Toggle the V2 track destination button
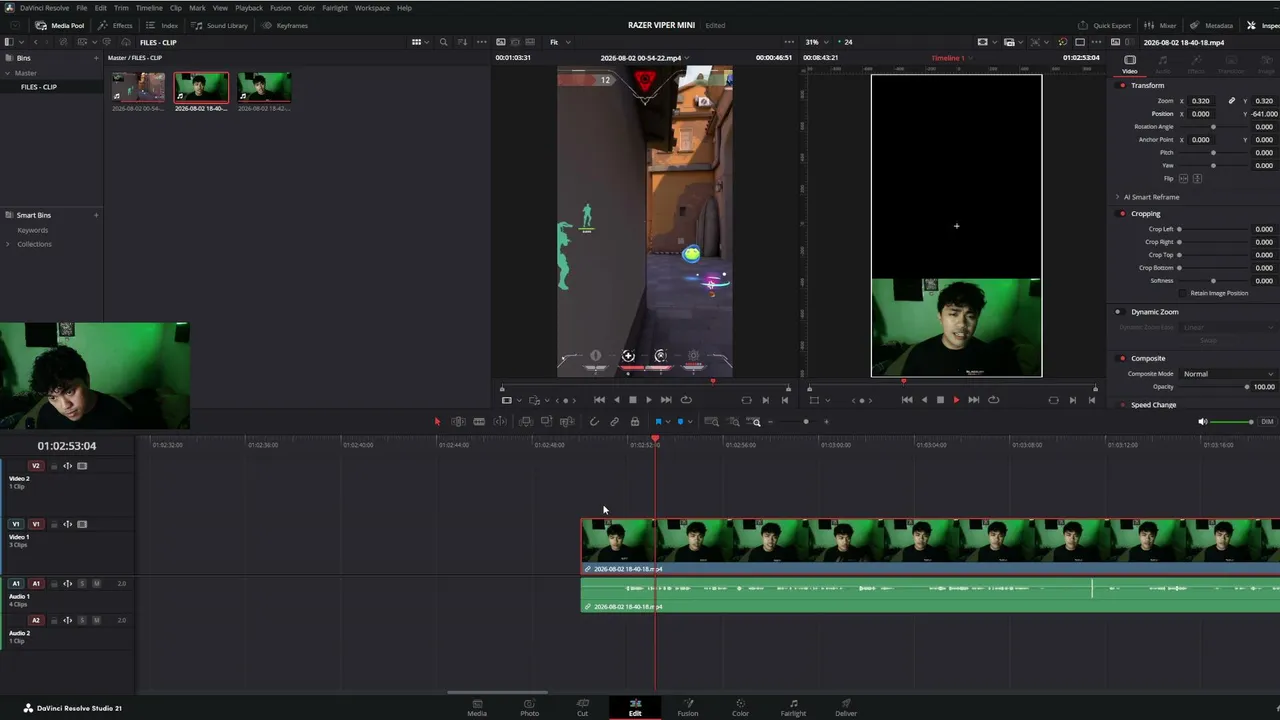Screen dimensions: 1280x720 coord(36,466)
